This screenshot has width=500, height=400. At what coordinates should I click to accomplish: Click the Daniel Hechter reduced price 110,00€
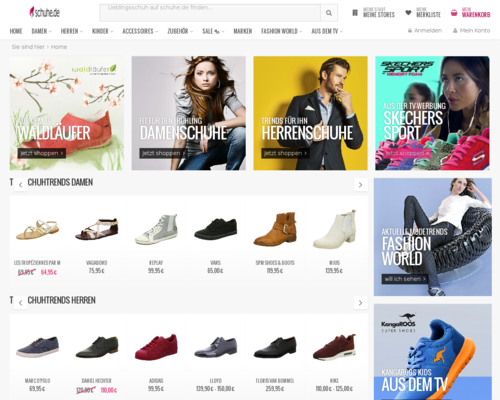pos(109,390)
